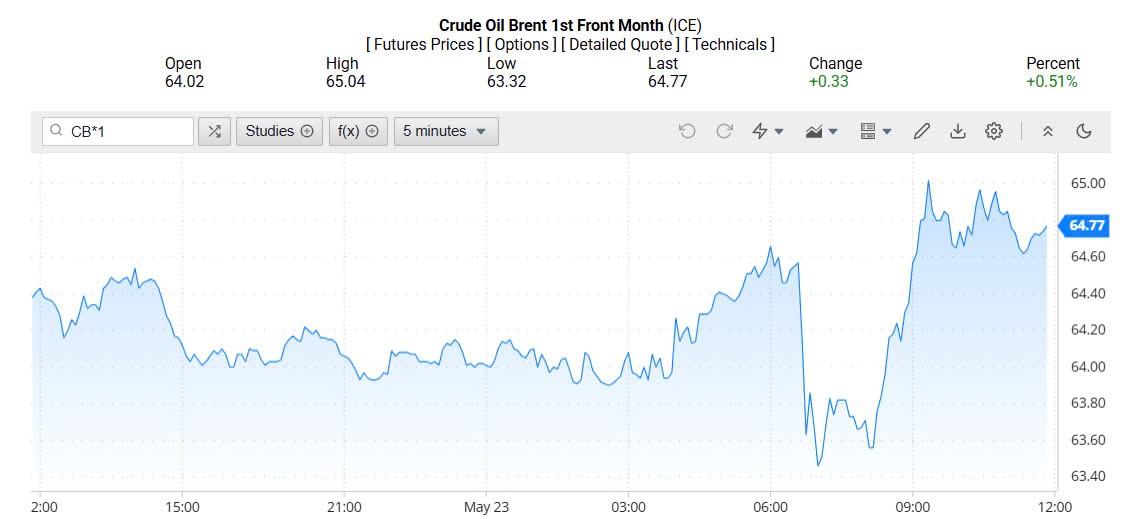Click the f(x) expression button
1129x519 pixels.
click(x=358, y=131)
